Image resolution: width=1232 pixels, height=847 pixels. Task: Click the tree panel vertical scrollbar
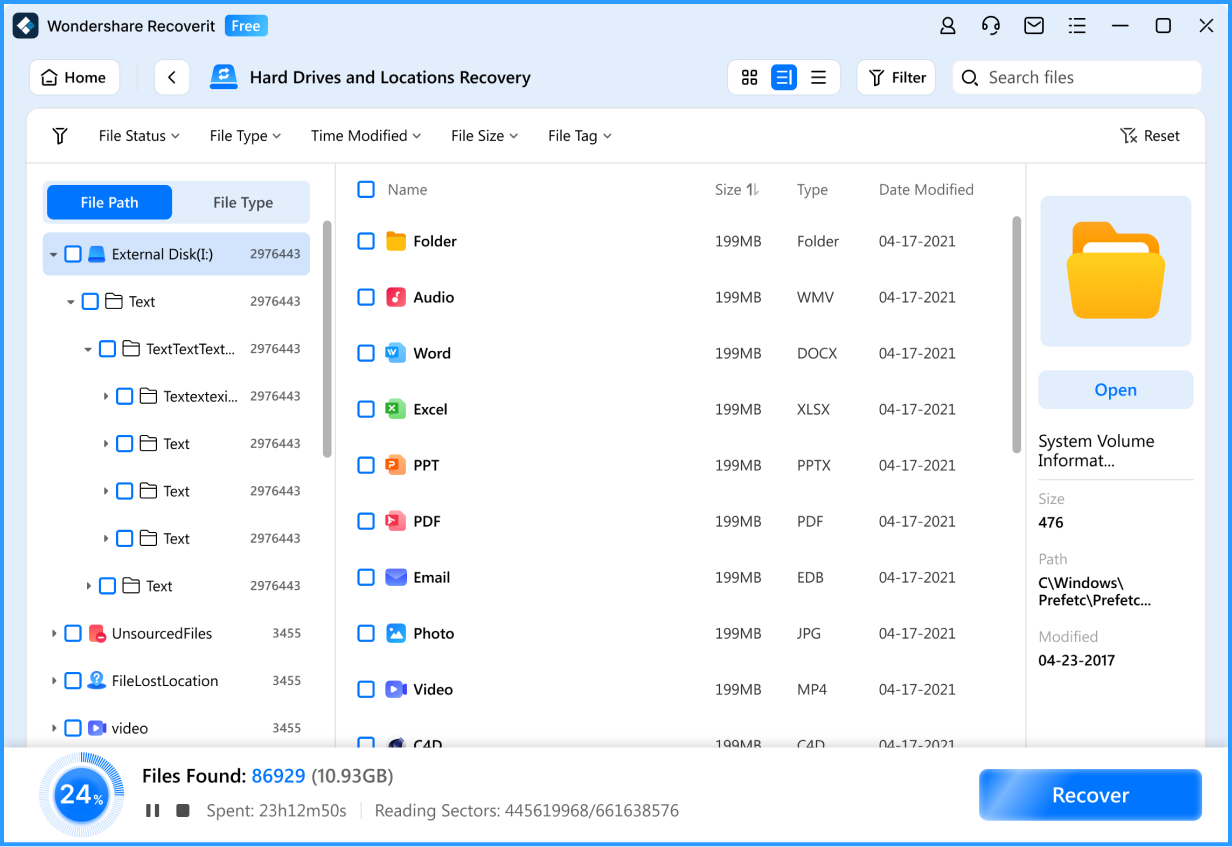tap(327, 339)
